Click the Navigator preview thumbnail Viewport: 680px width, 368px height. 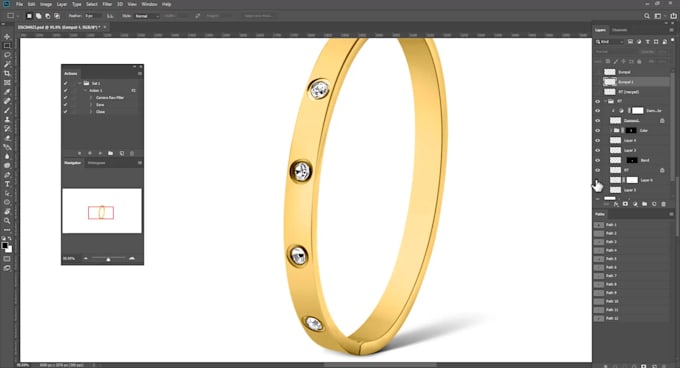102,211
